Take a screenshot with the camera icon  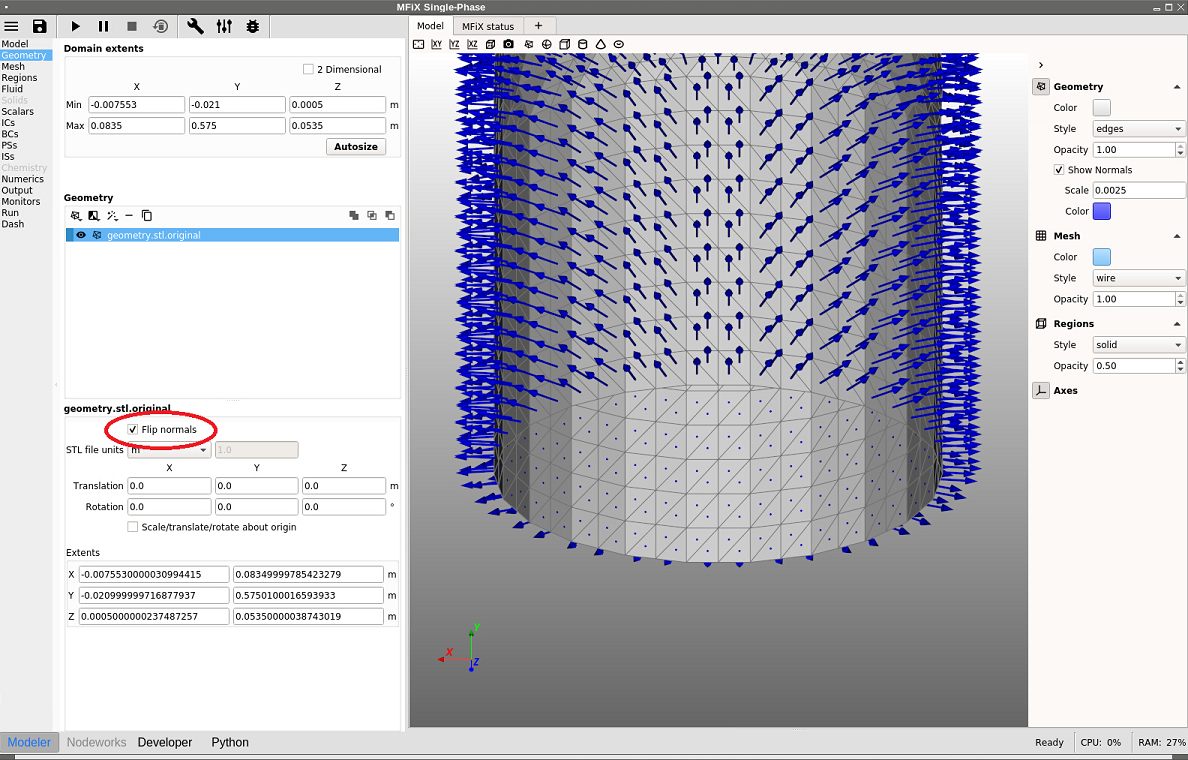point(508,44)
